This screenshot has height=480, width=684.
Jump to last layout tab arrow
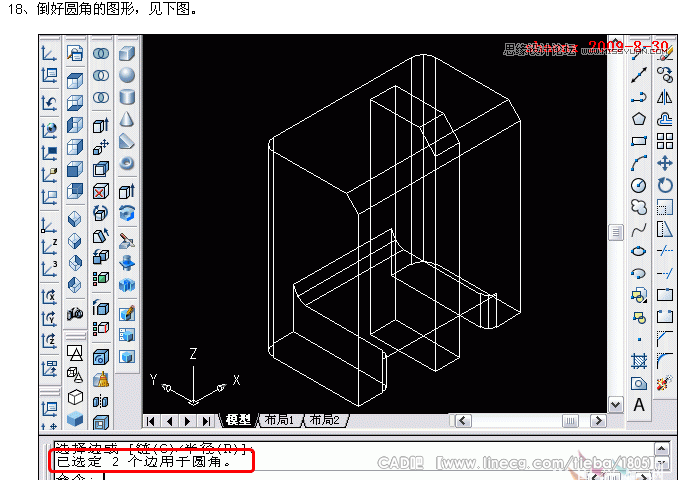(205, 421)
